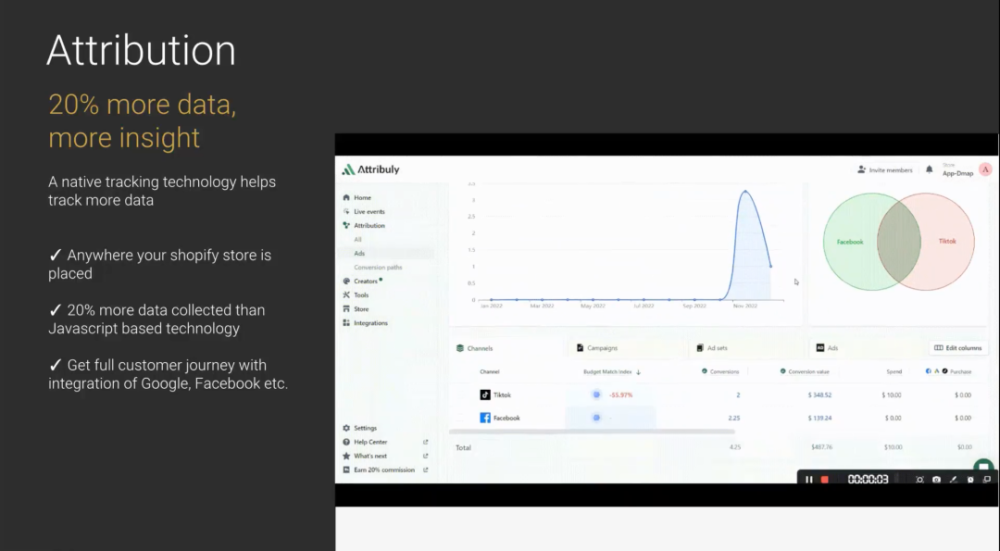Switch to the Ad sets tab
Image resolution: width=1000 pixels, height=551 pixels.
point(712,348)
